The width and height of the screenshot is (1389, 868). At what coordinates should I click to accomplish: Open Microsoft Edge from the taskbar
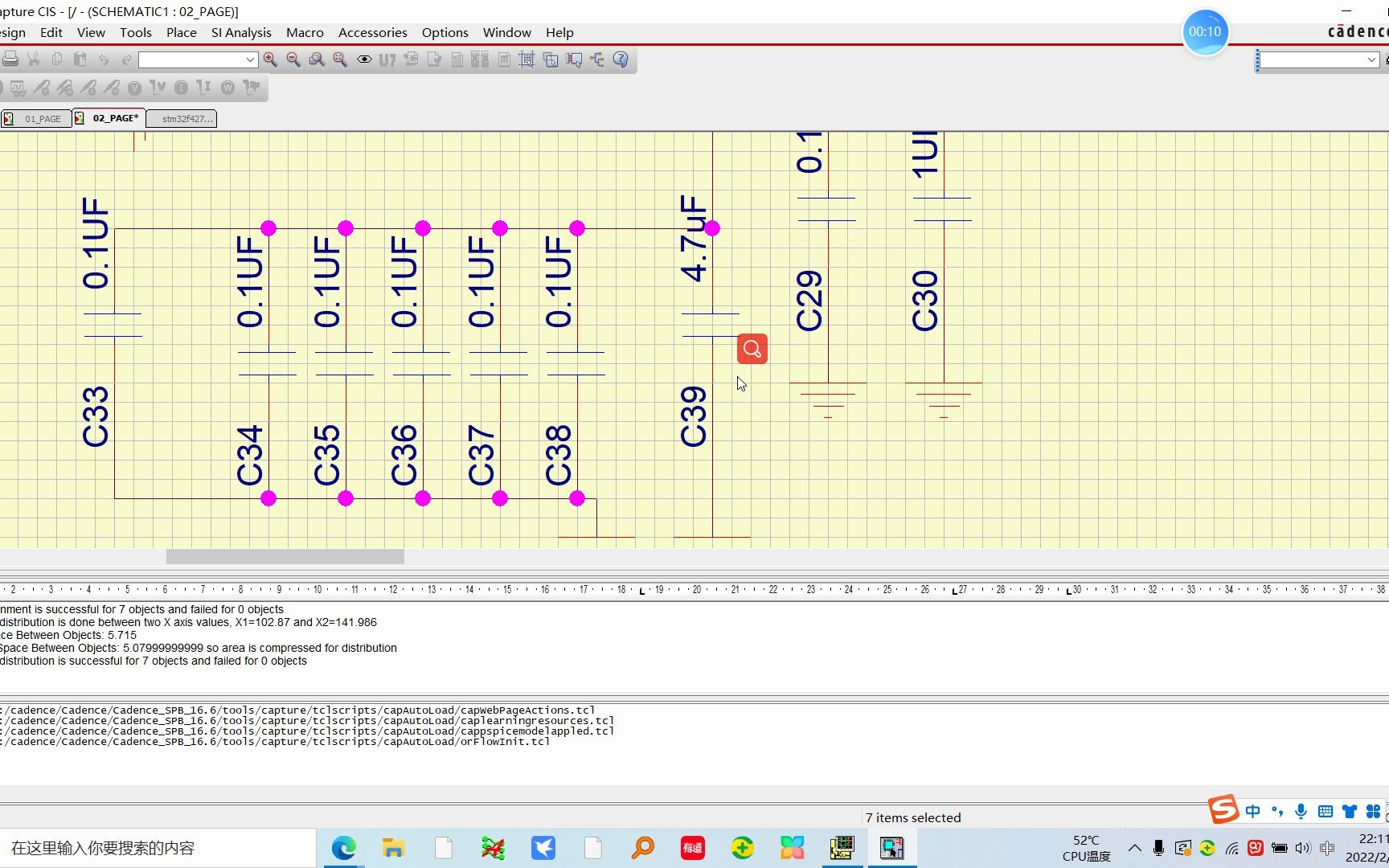[344, 848]
